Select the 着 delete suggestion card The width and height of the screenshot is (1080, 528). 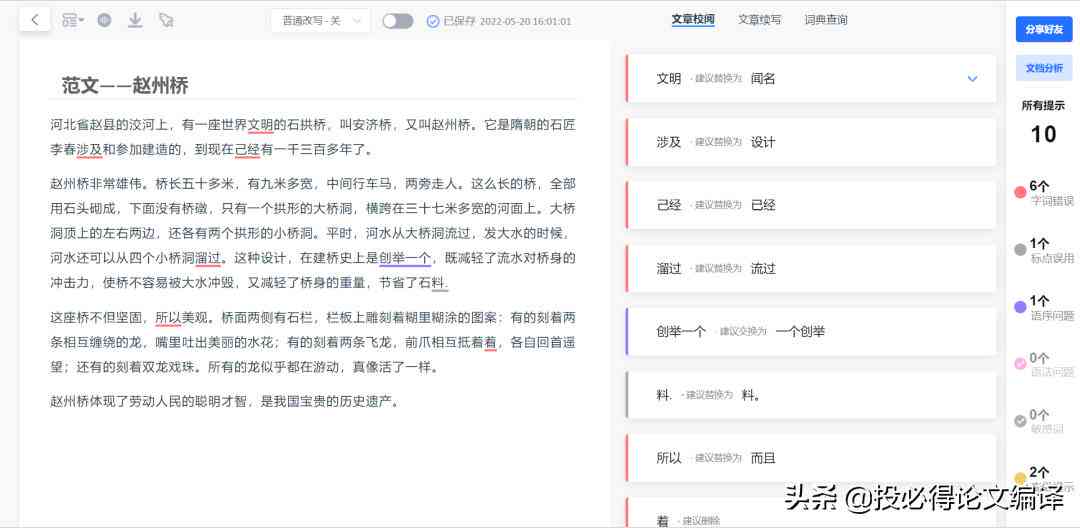(x=810, y=513)
